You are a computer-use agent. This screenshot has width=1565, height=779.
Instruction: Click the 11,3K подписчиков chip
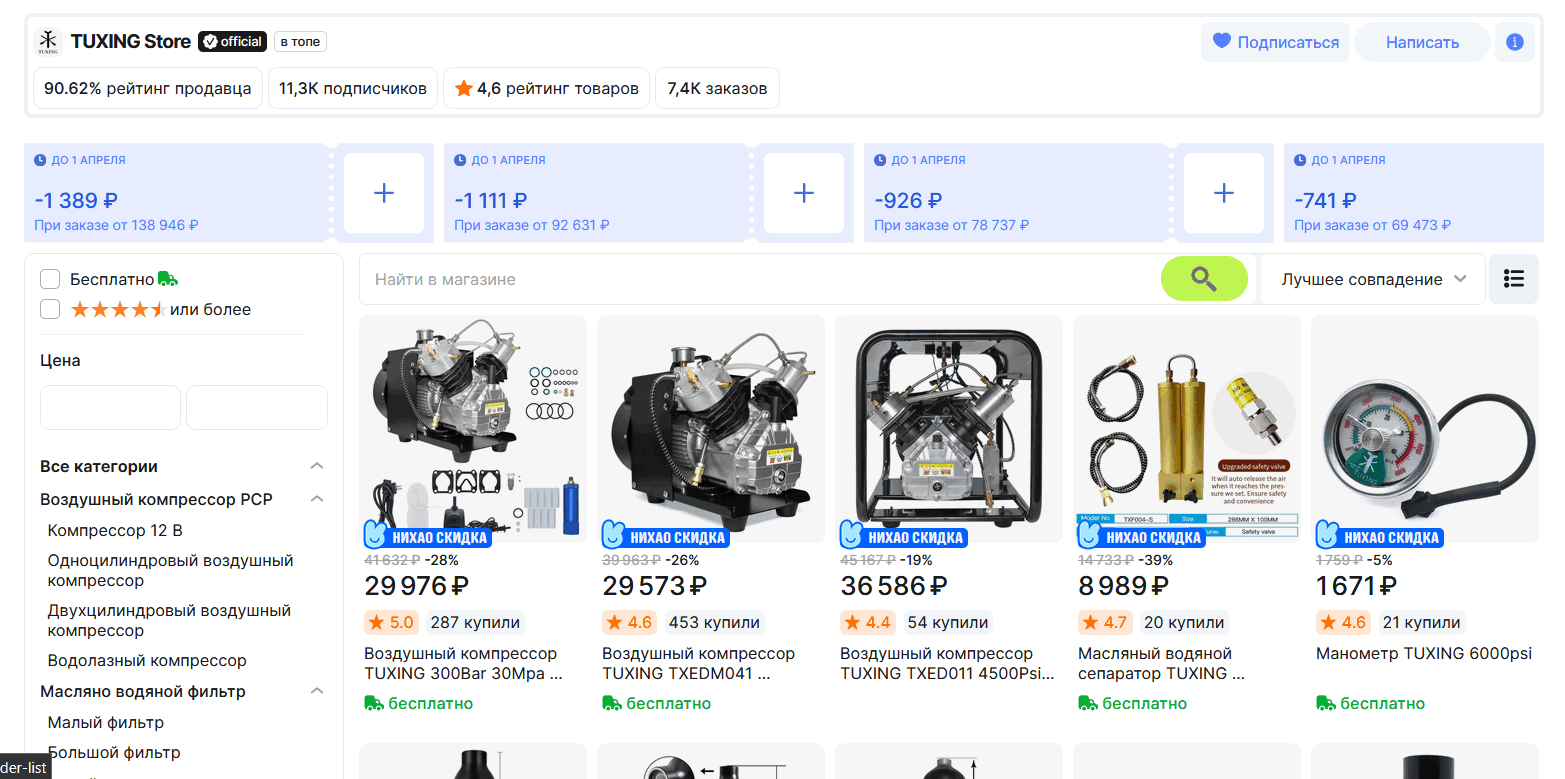tap(353, 88)
